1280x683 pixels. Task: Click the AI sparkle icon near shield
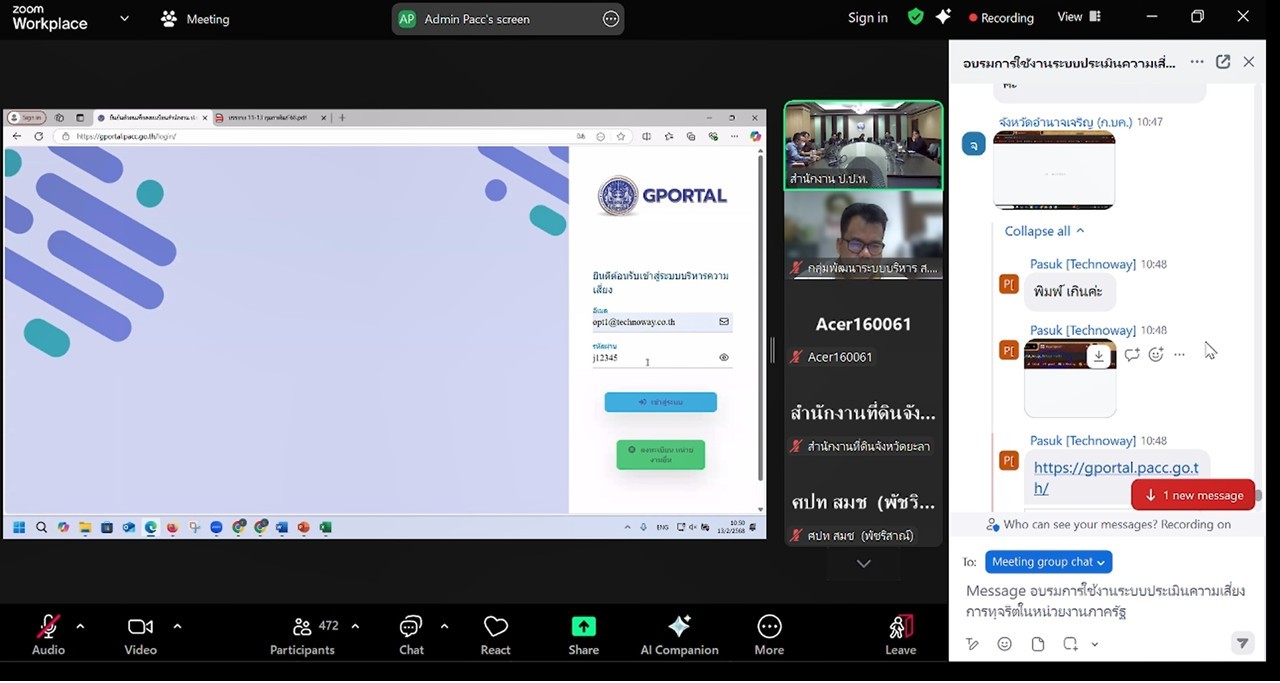[943, 17]
